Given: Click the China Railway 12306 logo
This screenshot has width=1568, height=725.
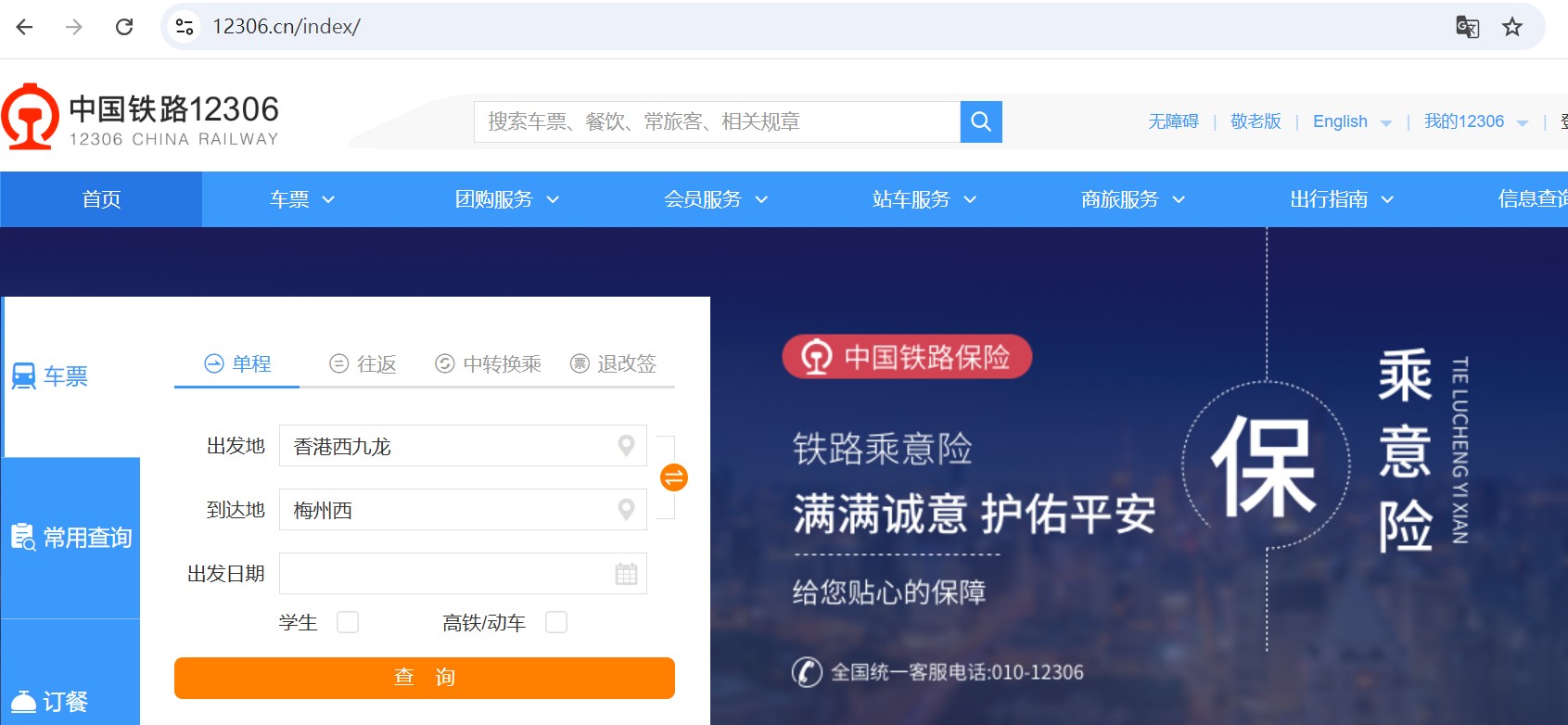Looking at the screenshot, I should (x=141, y=117).
